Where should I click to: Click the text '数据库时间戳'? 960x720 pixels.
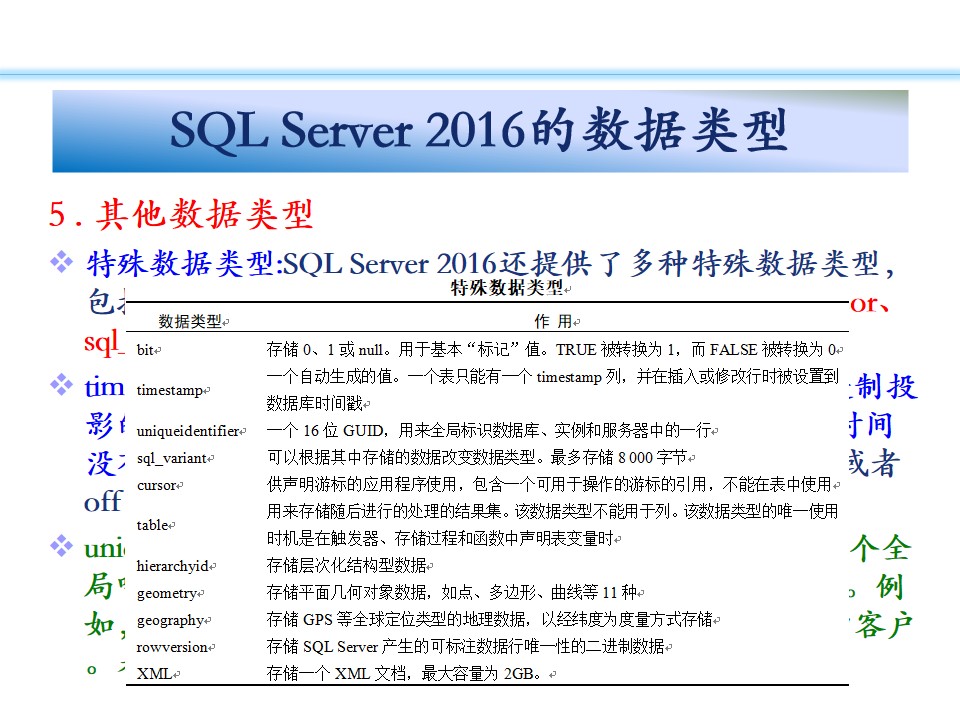coord(315,403)
